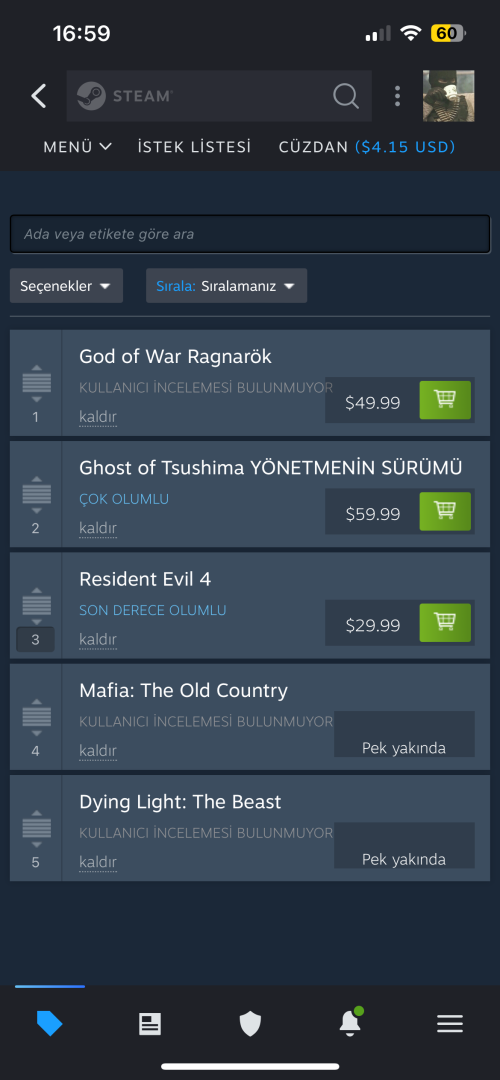This screenshot has height=1080, width=500.
Task: Open the Seçenekler dropdown
Action: point(66,286)
